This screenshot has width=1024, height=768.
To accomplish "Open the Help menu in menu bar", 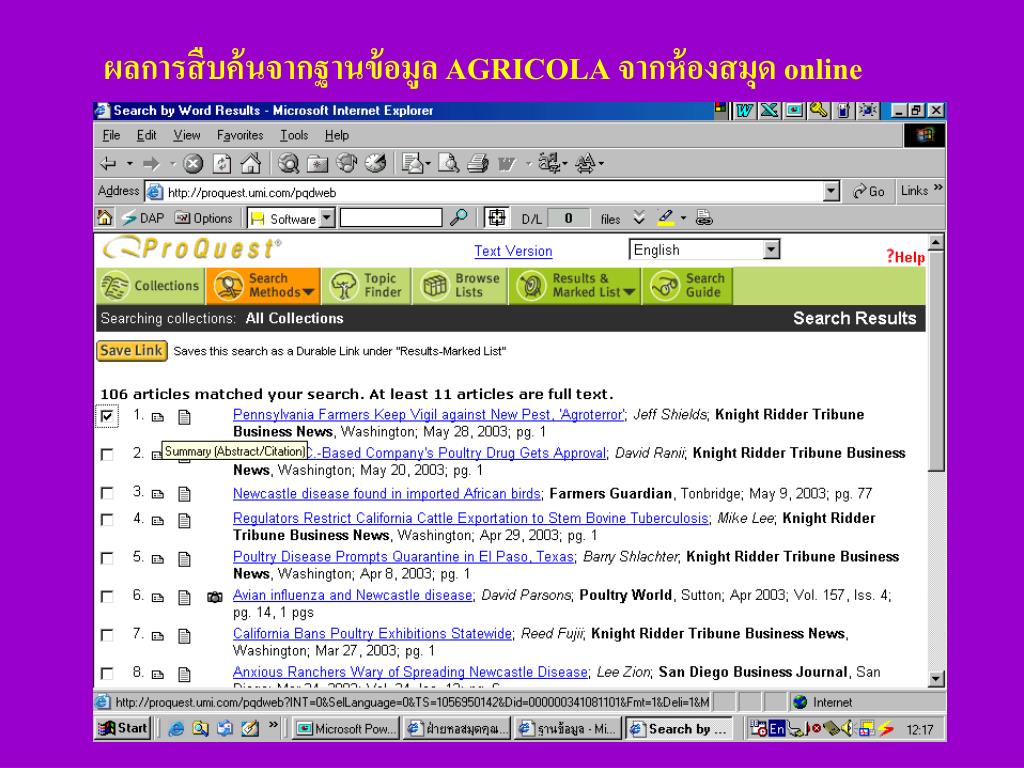I will (x=337, y=135).
